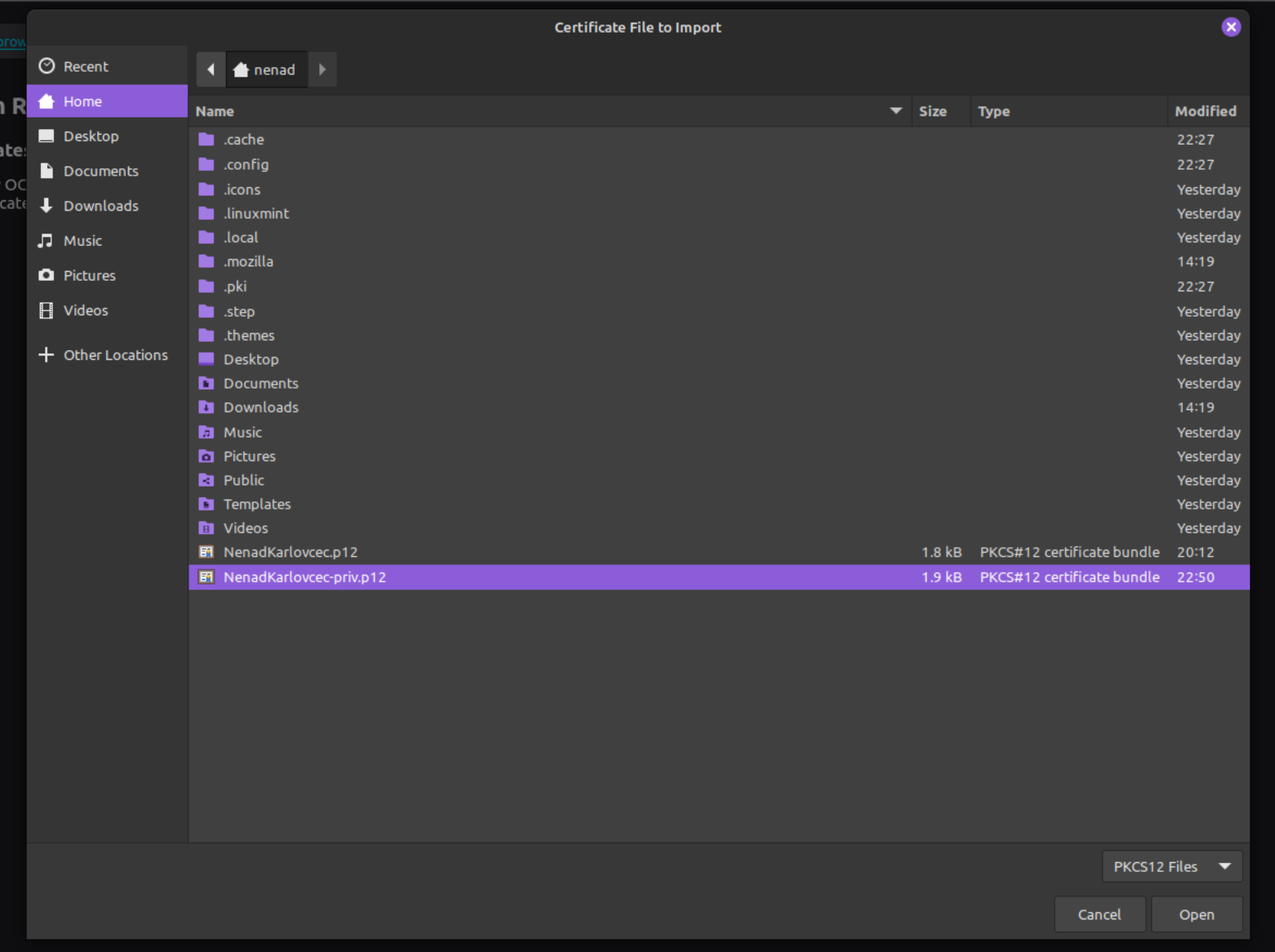The image size is (1275, 952).
Task: Click the Pictures folder icon in list
Action: [x=207, y=456]
